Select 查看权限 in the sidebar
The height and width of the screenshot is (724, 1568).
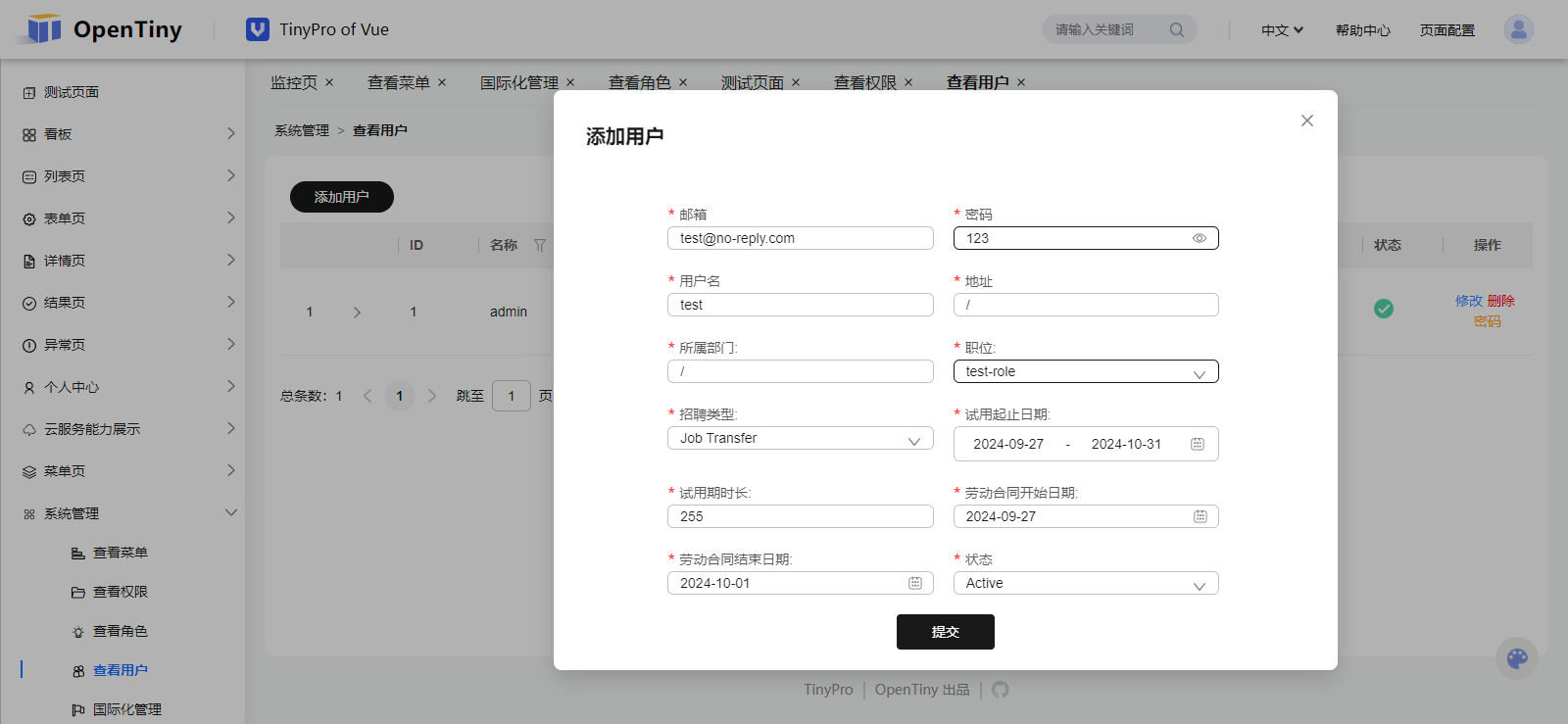pyautogui.click(x=121, y=592)
